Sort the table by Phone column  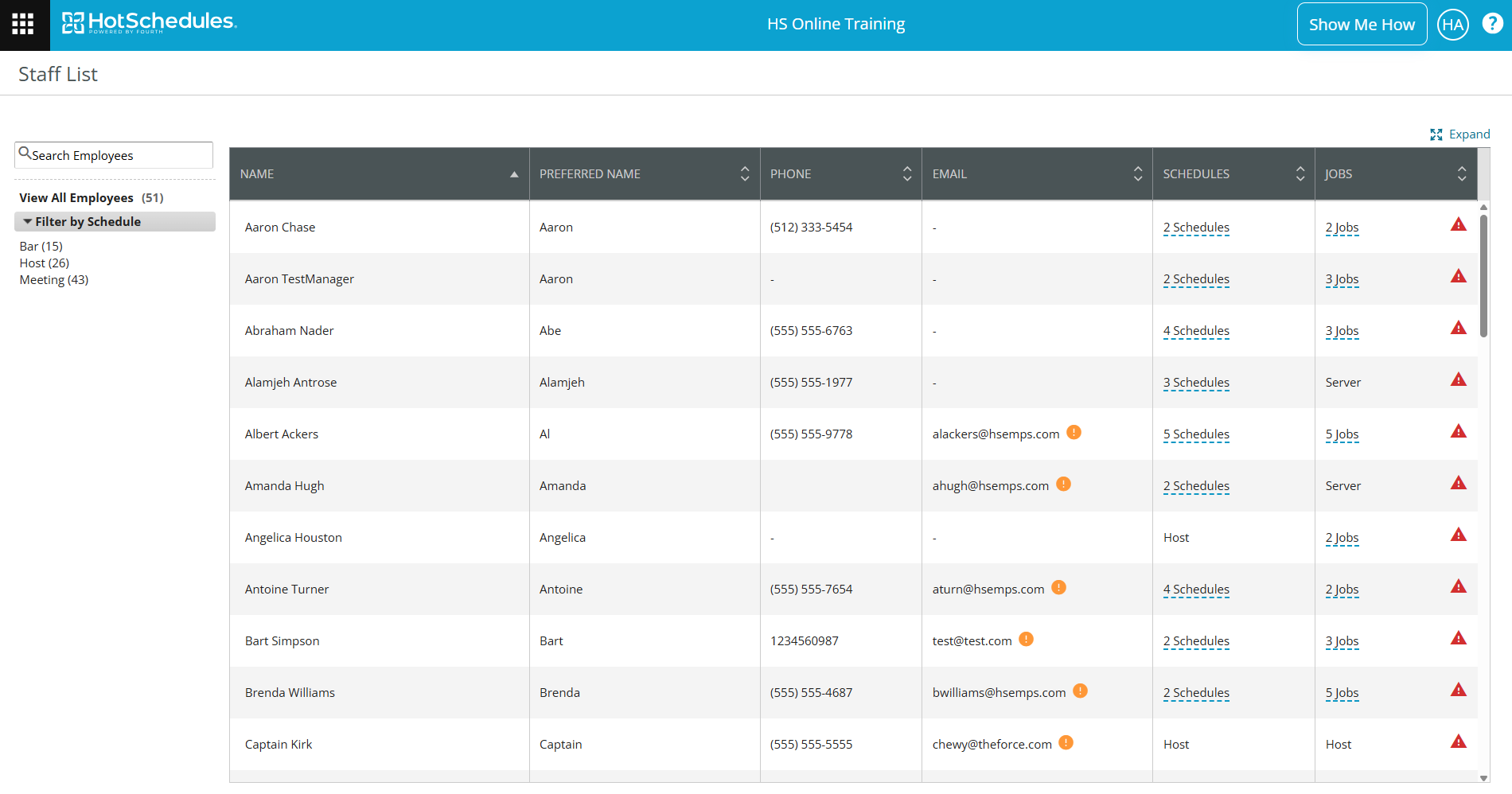[x=906, y=174]
